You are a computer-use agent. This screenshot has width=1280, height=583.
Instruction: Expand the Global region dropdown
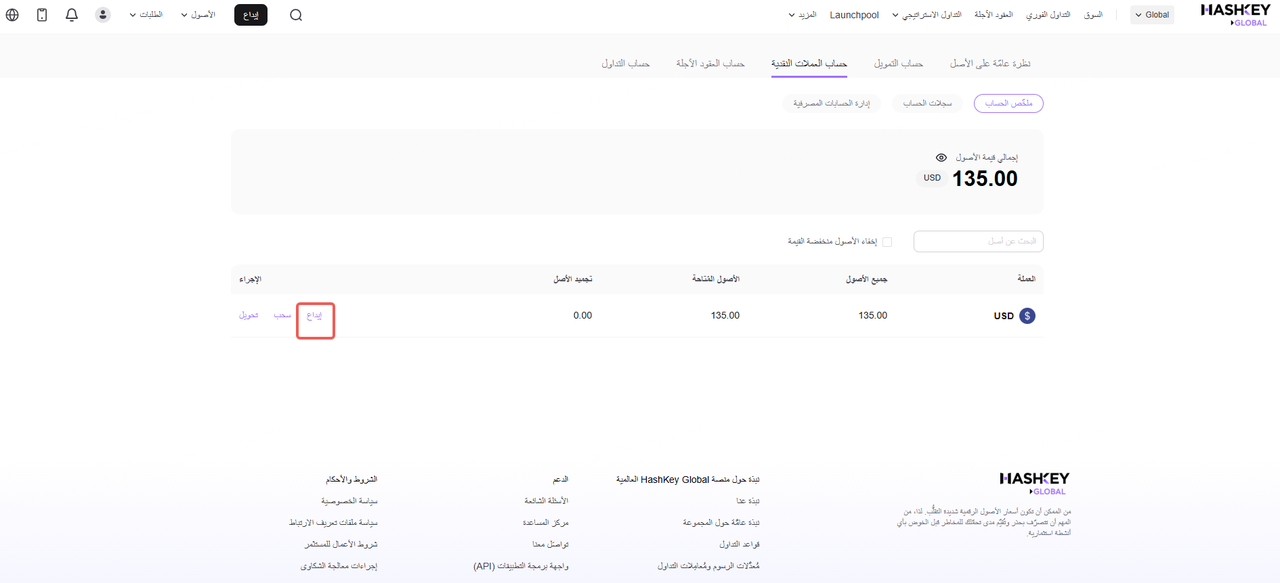tap(1152, 15)
